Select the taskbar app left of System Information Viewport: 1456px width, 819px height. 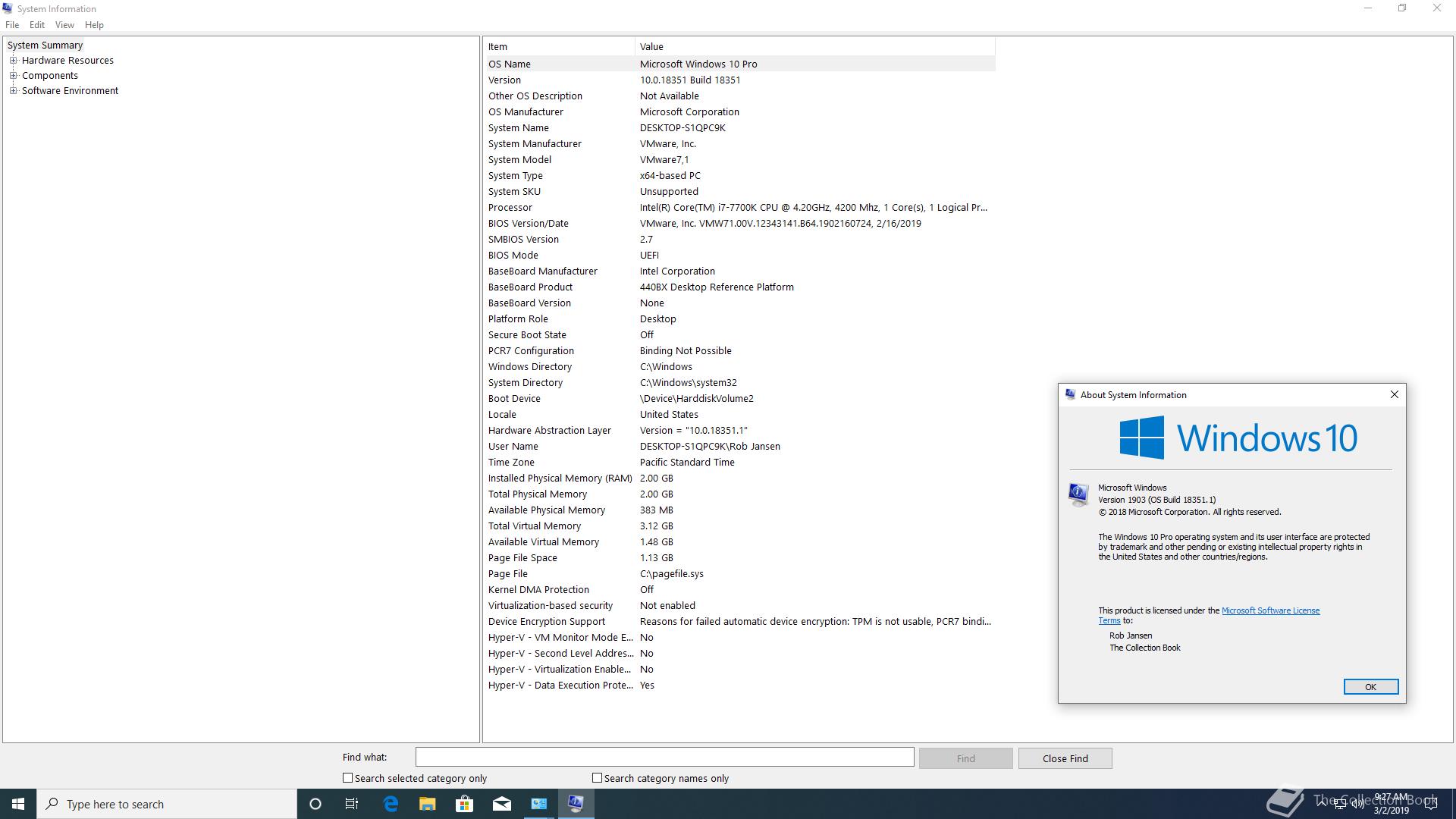[x=538, y=804]
